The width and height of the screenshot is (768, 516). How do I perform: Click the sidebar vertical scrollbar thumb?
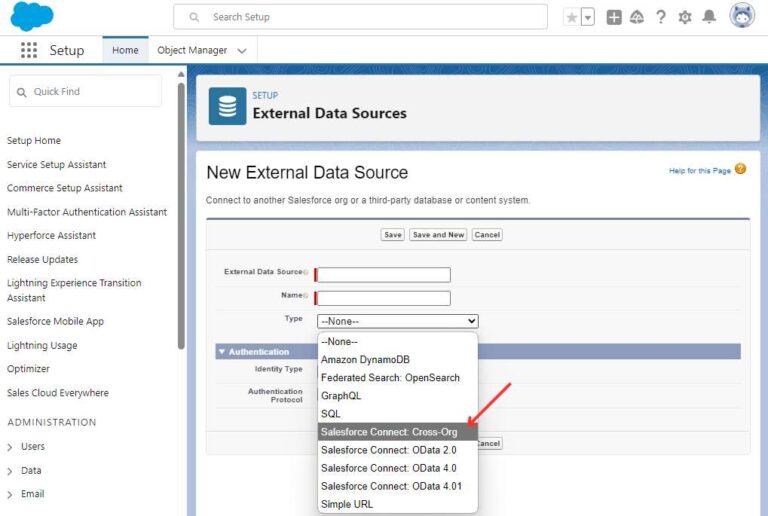point(181,215)
